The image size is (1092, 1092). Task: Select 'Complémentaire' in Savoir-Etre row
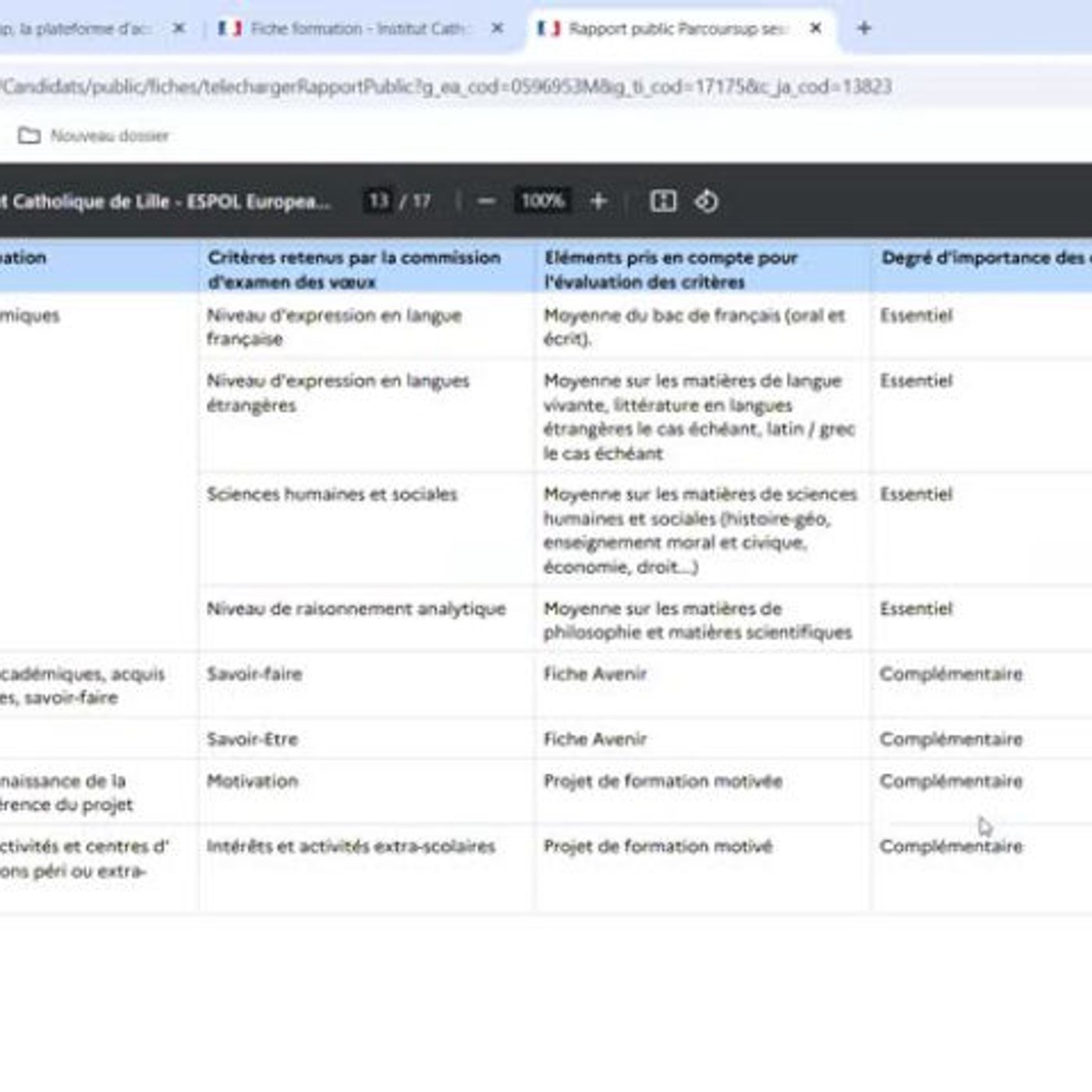coord(951,739)
